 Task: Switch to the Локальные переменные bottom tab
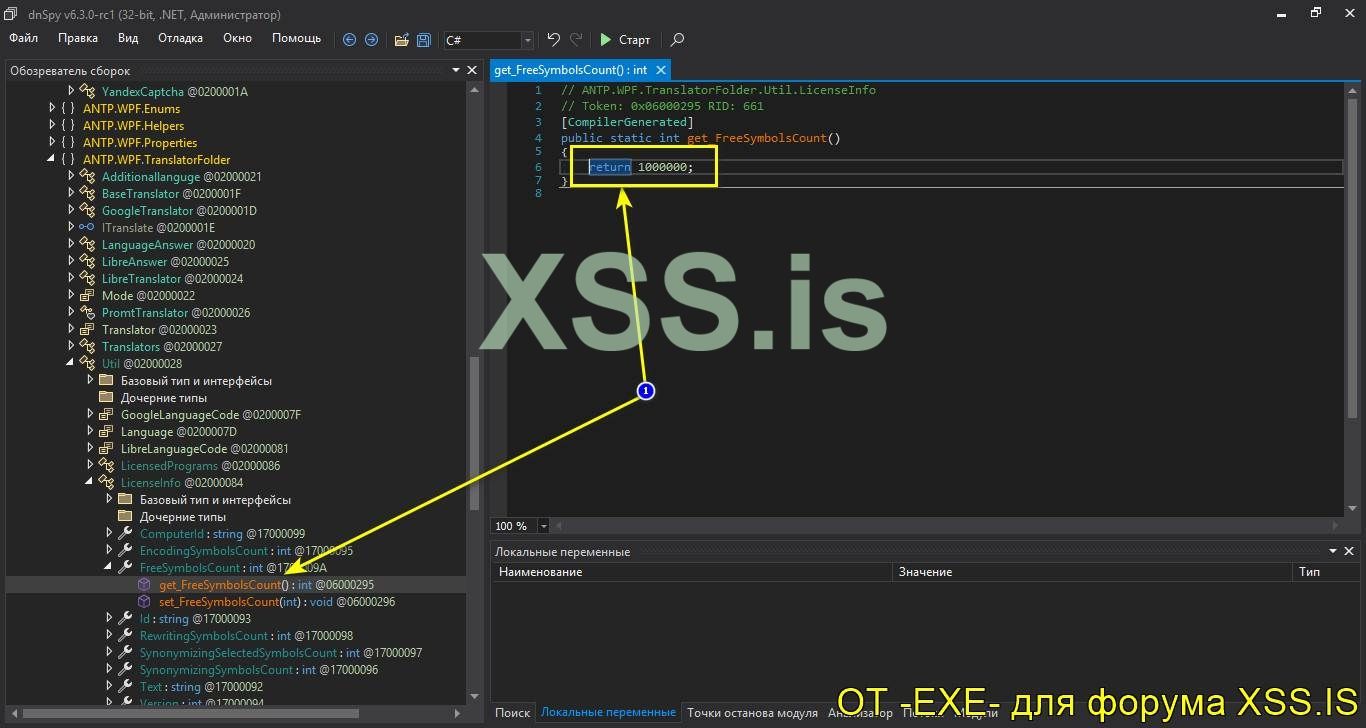pyautogui.click(x=608, y=713)
